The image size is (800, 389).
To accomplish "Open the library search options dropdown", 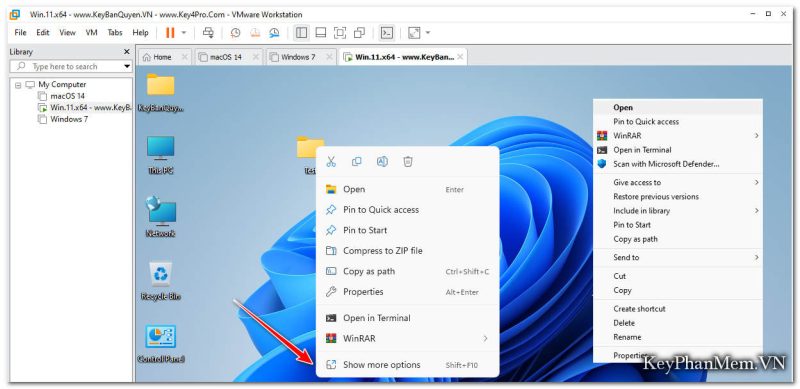I will click(x=127, y=66).
